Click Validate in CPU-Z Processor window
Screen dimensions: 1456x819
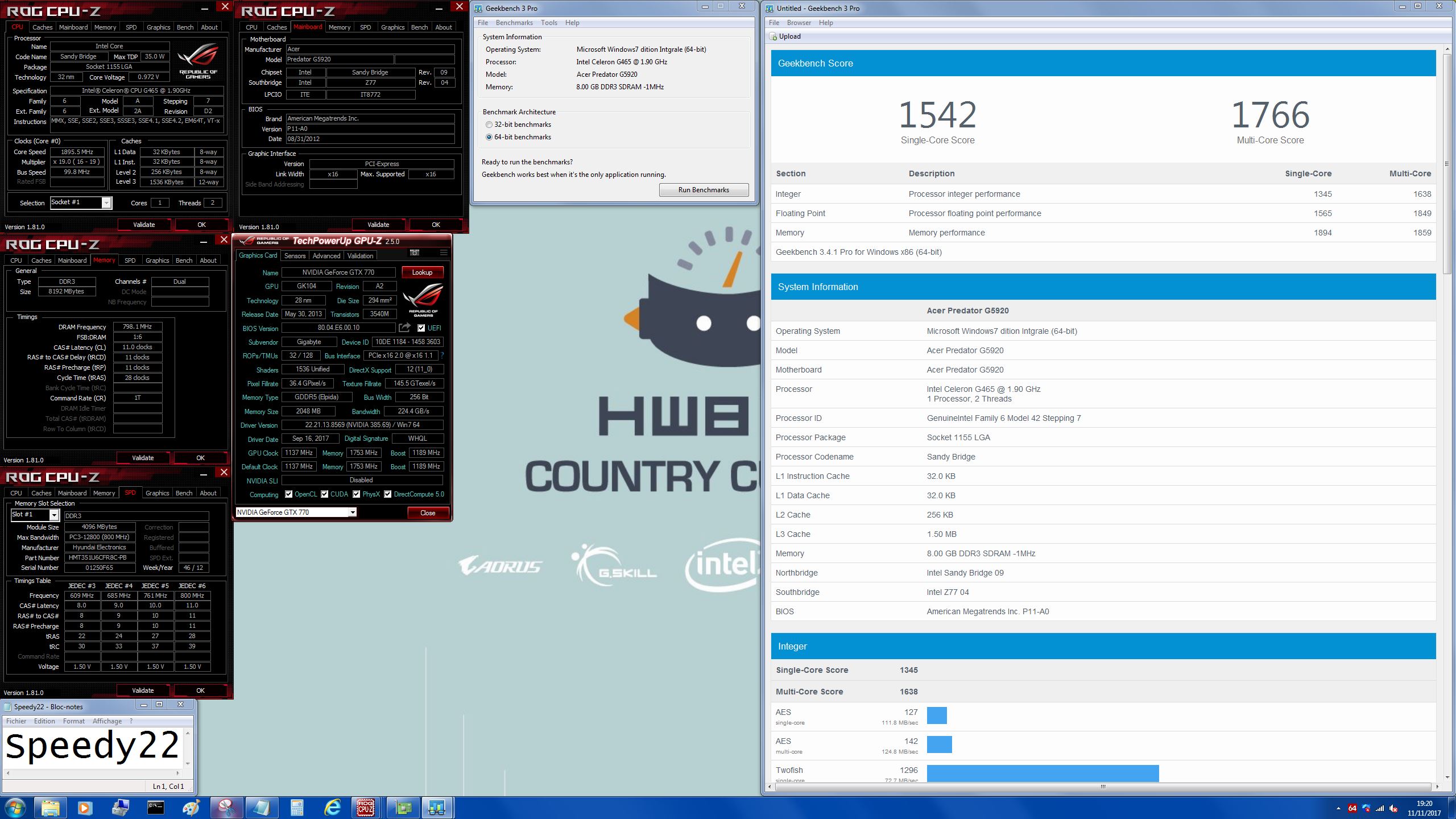click(x=144, y=225)
